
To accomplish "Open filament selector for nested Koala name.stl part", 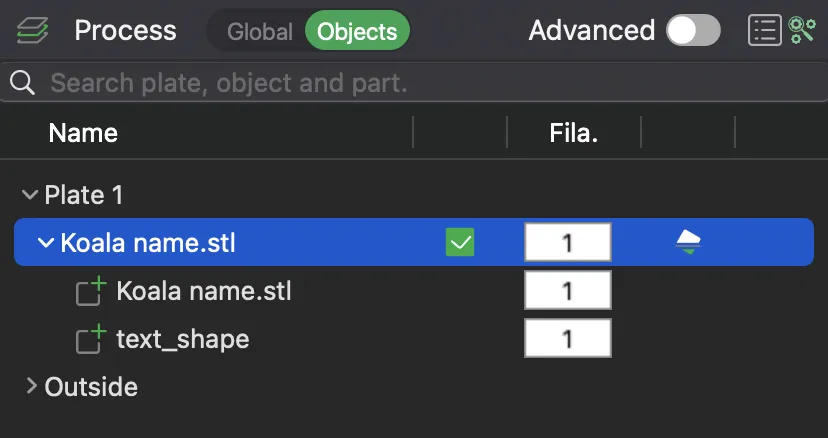I will tap(568, 290).
